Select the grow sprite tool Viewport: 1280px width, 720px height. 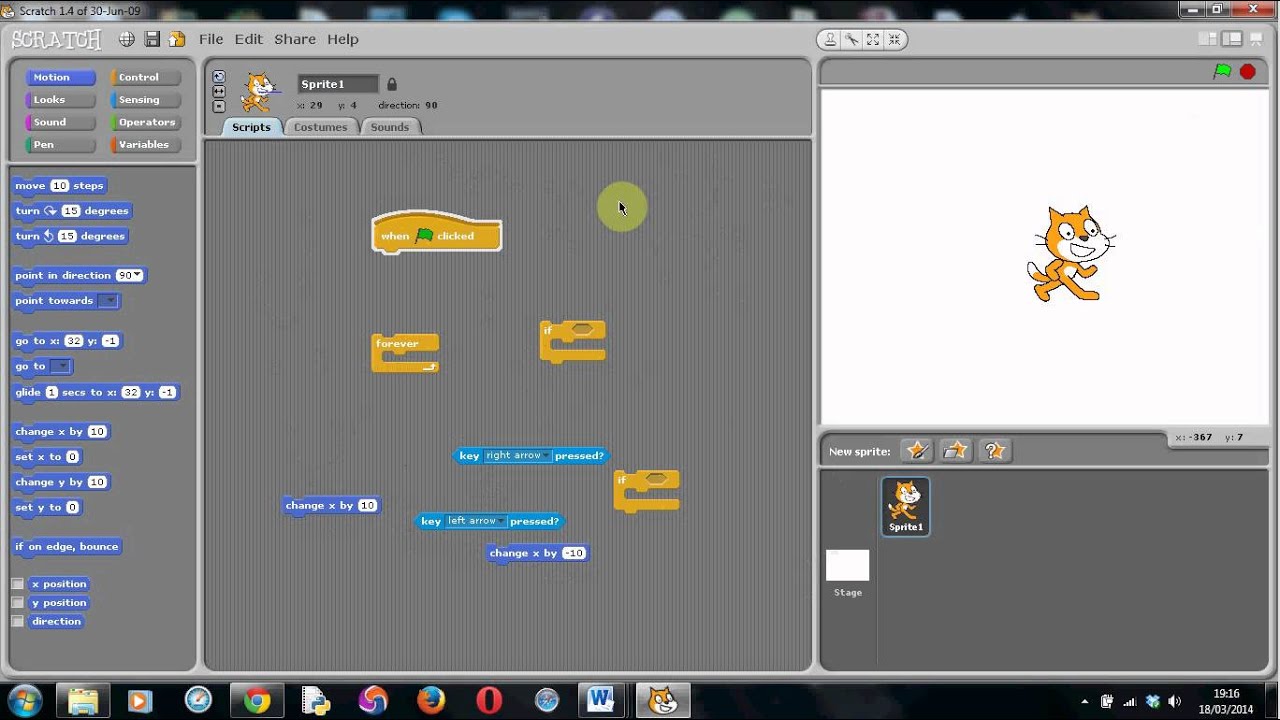873,39
